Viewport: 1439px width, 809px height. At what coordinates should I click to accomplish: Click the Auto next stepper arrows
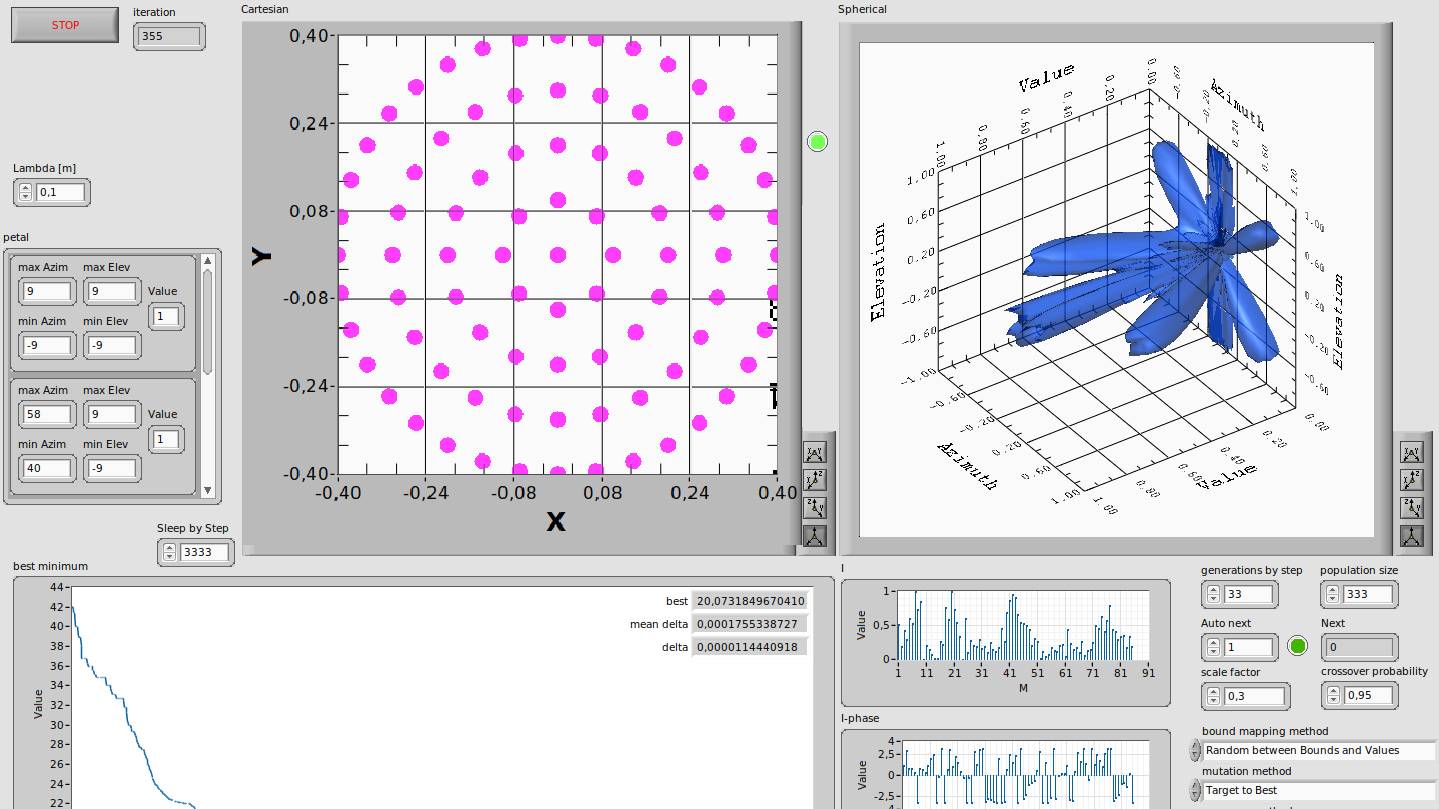[1214, 647]
